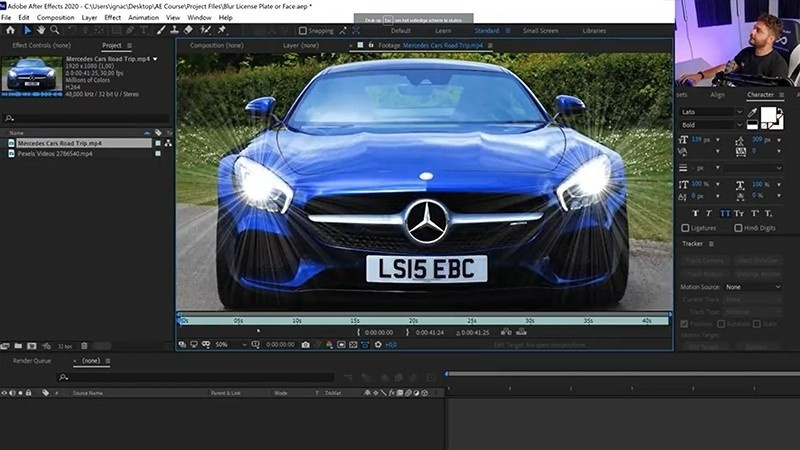Click the Home icon in toolbar
The width and height of the screenshot is (800, 450).
click(10, 30)
